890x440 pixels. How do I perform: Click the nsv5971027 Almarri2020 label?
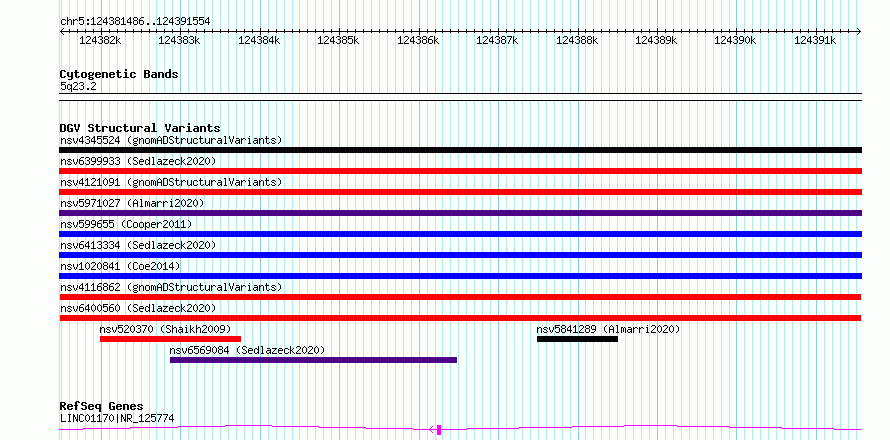point(132,203)
